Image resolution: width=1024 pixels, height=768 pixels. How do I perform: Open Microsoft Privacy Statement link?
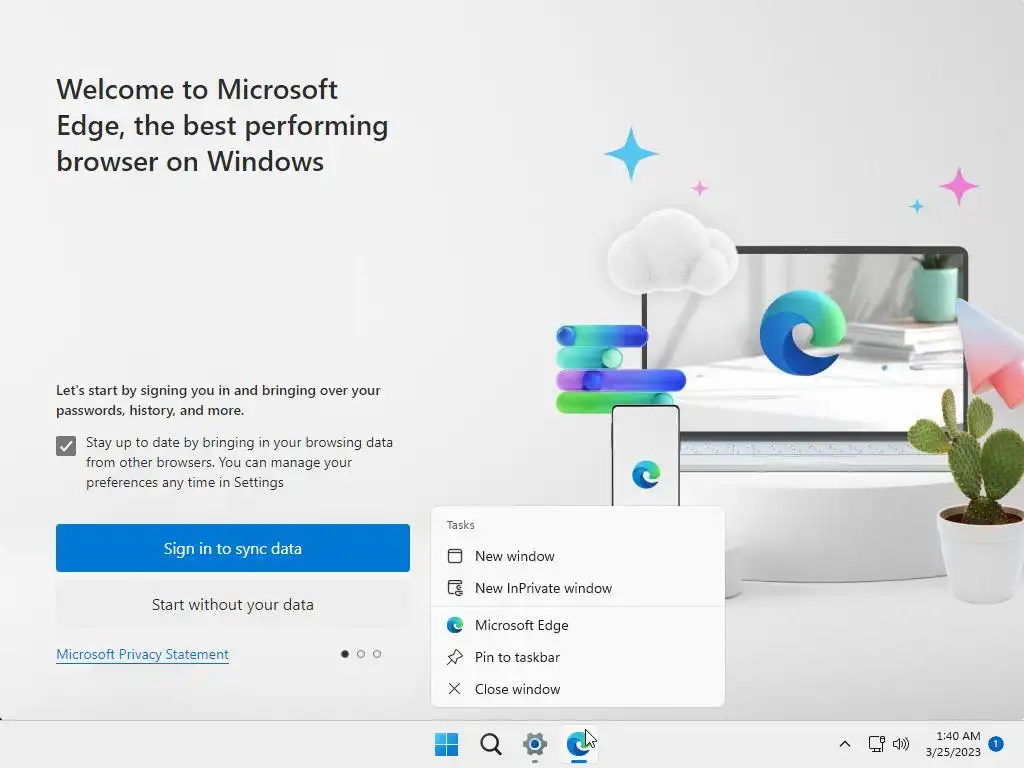point(142,654)
